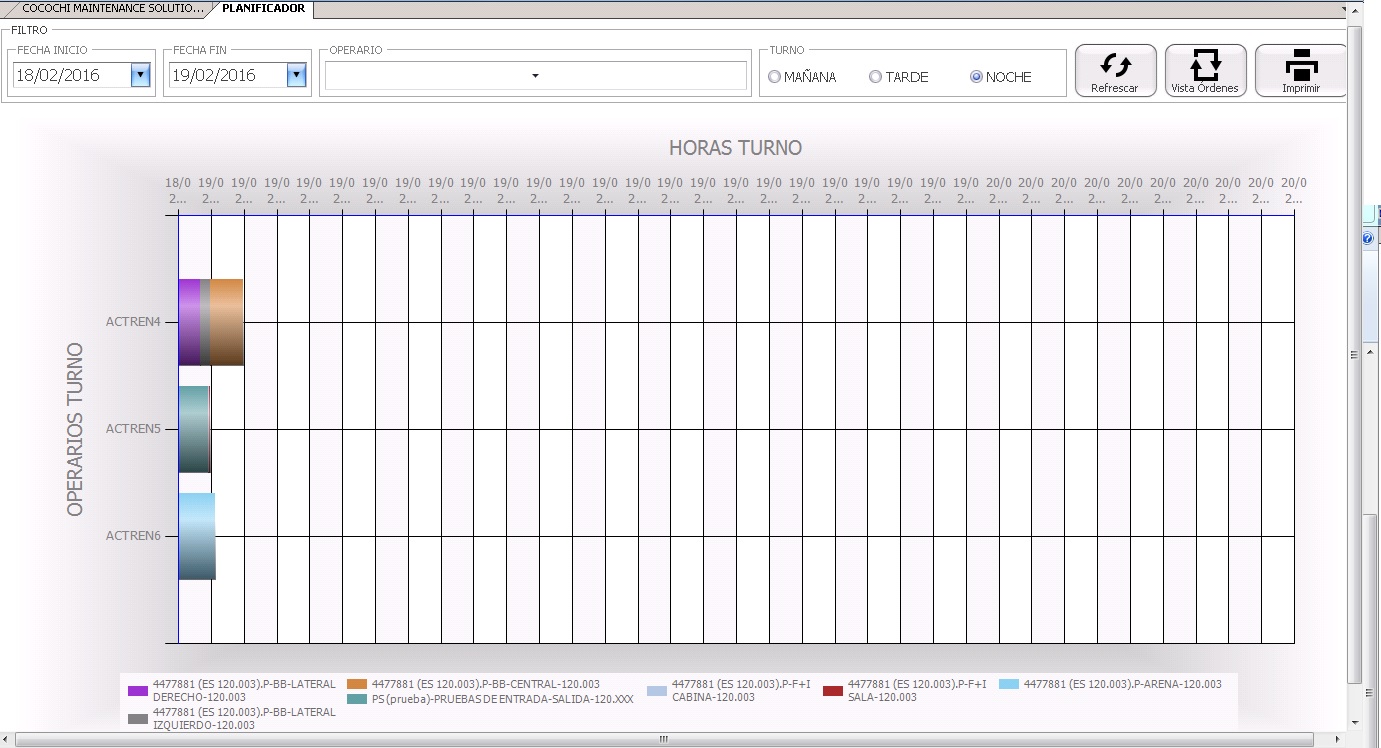This screenshot has height=748, width=1381.
Task: Click the blue help icon at right edge
Action: pyautogui.click(x=1368, y=238)
